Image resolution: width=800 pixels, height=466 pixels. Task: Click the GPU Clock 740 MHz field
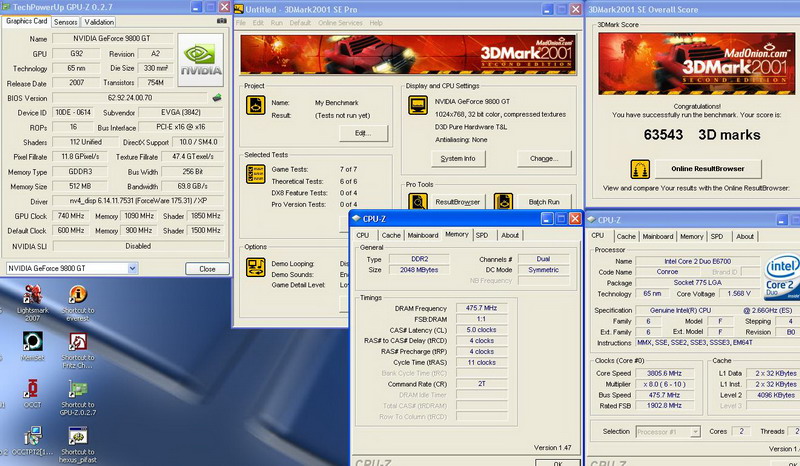[71, 216]
